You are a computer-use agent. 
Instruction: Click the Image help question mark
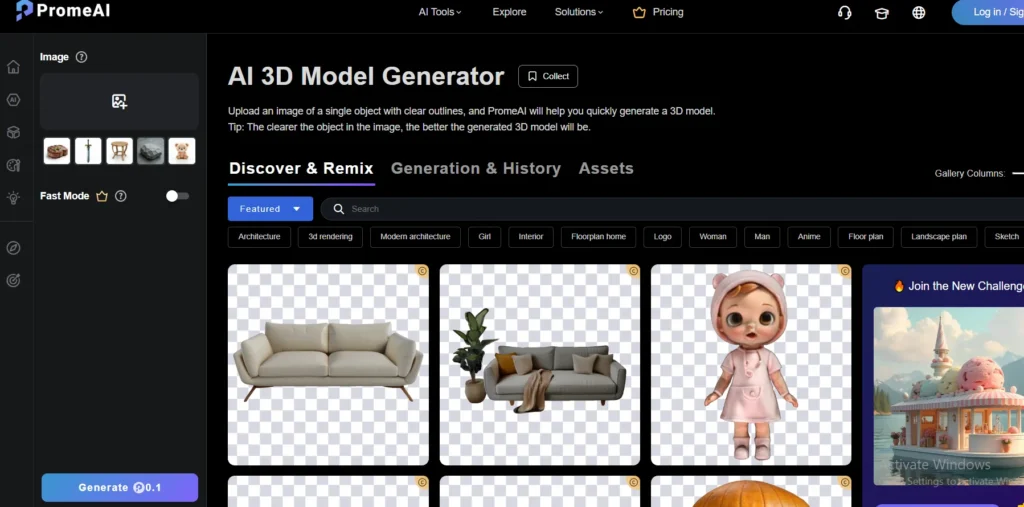81,57
